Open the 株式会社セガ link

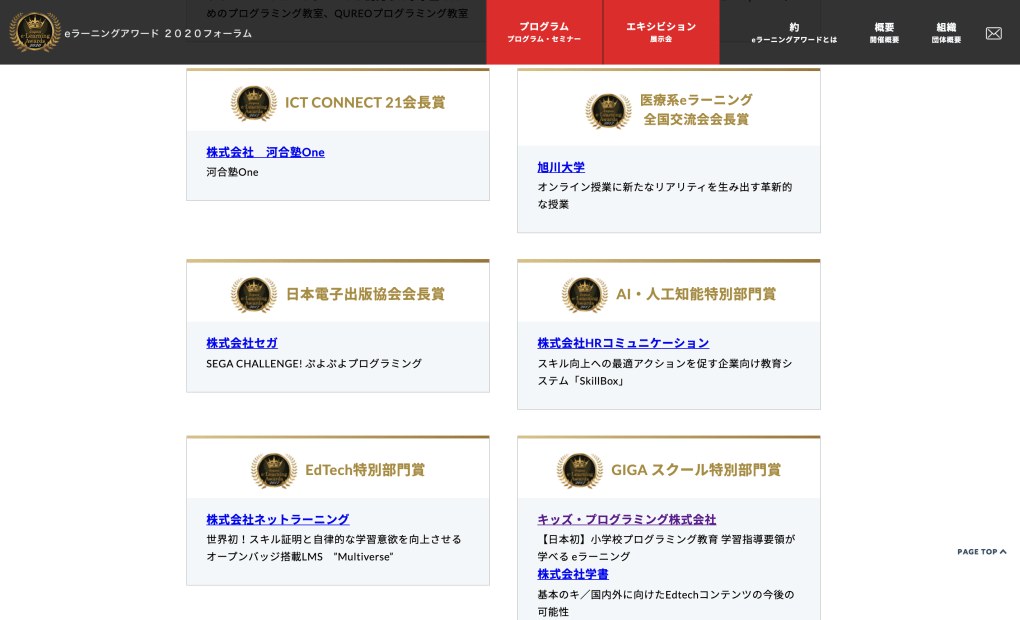pyautogui.click(x=242, y=343)
